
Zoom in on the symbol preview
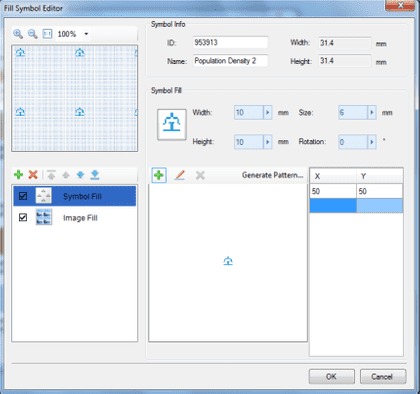coord(18,34)
